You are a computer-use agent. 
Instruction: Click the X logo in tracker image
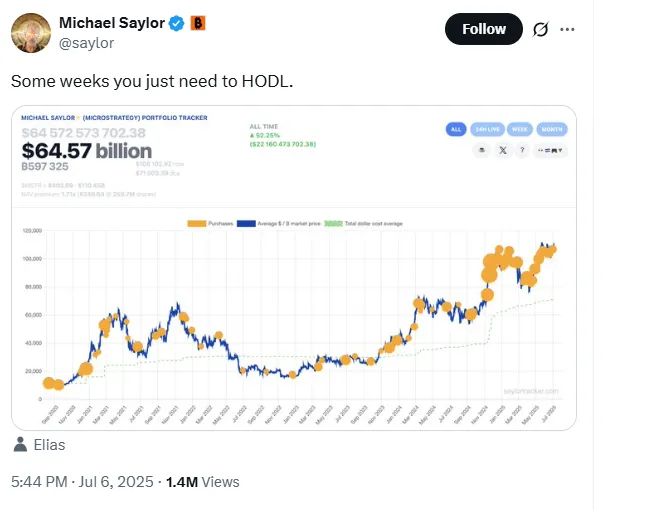click(502, 150)
